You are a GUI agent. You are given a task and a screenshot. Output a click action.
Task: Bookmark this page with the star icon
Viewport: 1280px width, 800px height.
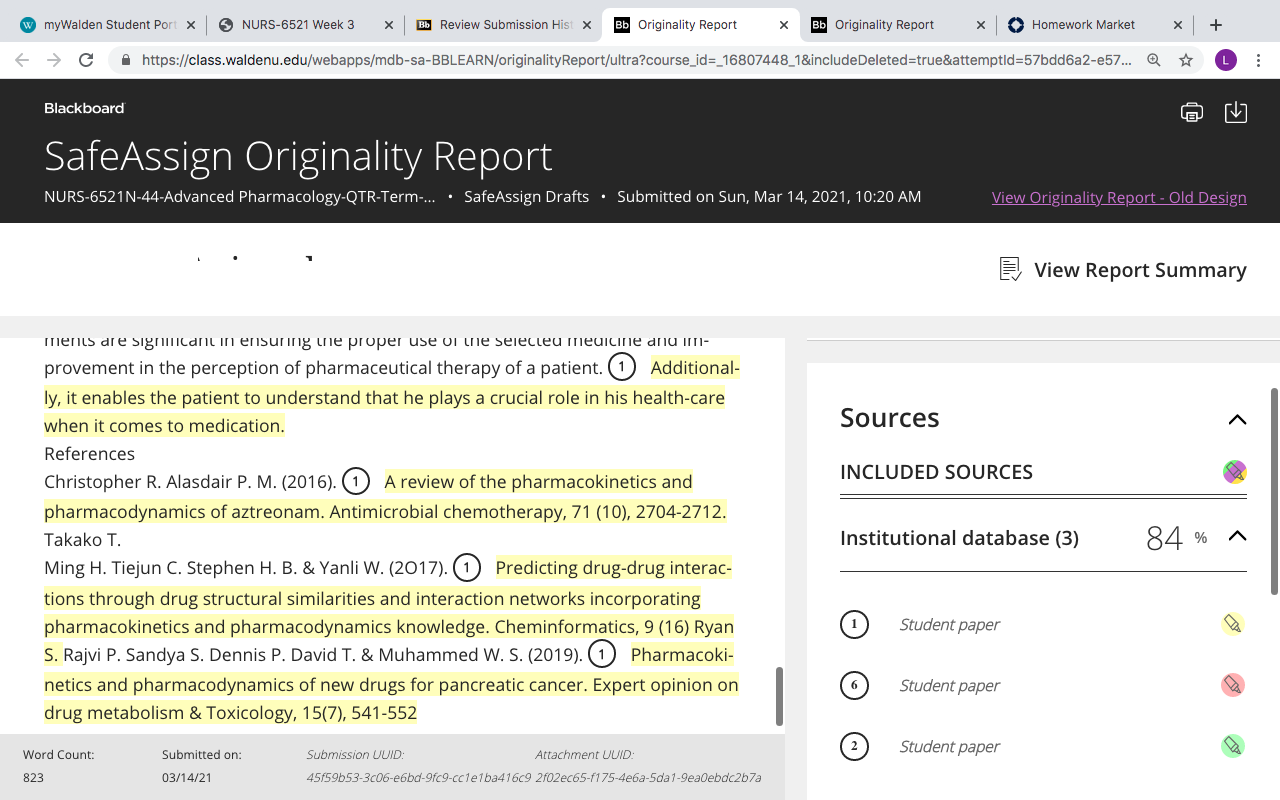(x=1186, y=60)
